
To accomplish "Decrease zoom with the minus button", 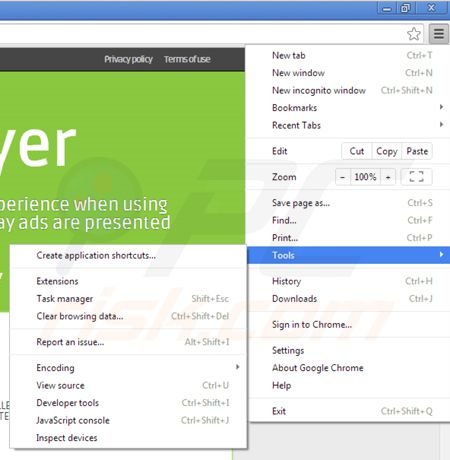I will tap(343, 177).
